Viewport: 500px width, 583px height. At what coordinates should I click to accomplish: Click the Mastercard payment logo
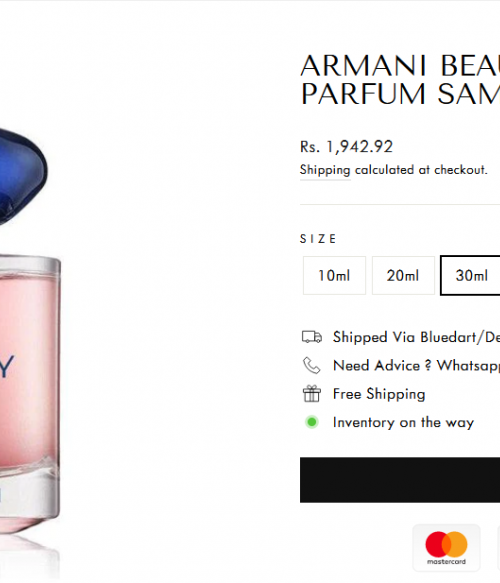(x=446, y=548)
